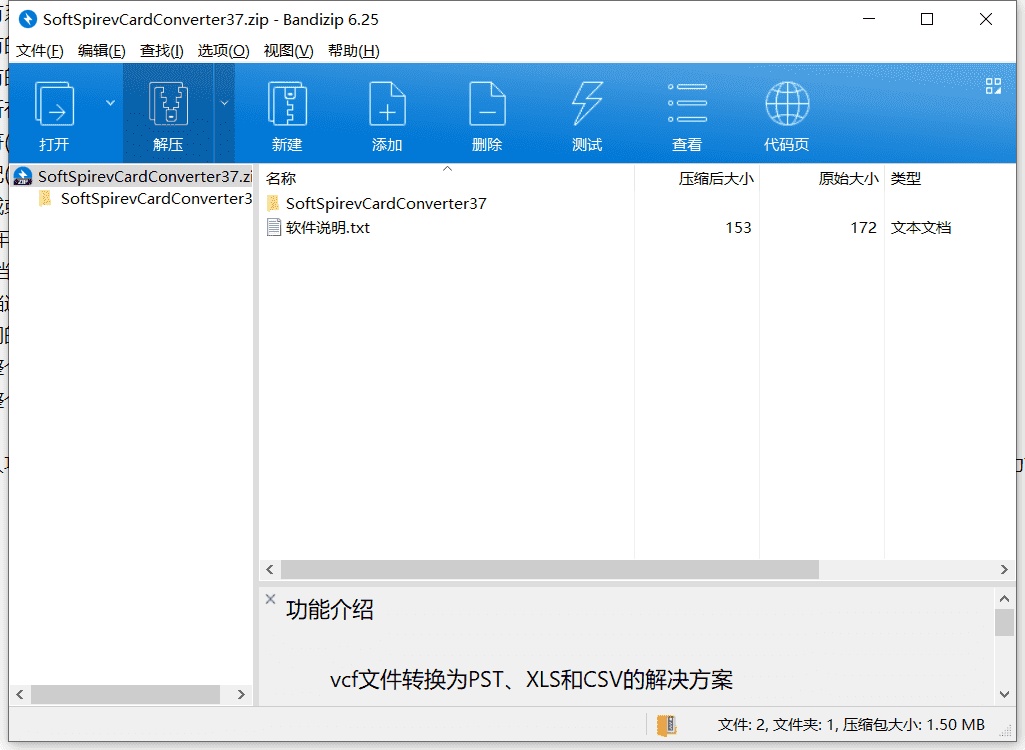Click the 查看 (View) toolbar icon

(x=687, y=103)
